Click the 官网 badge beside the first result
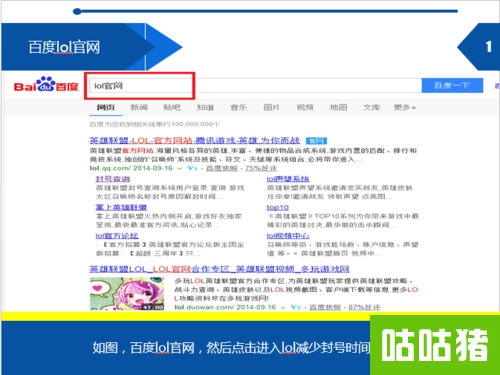The width and height of the screenshot is (500, 375). point(316,141)
